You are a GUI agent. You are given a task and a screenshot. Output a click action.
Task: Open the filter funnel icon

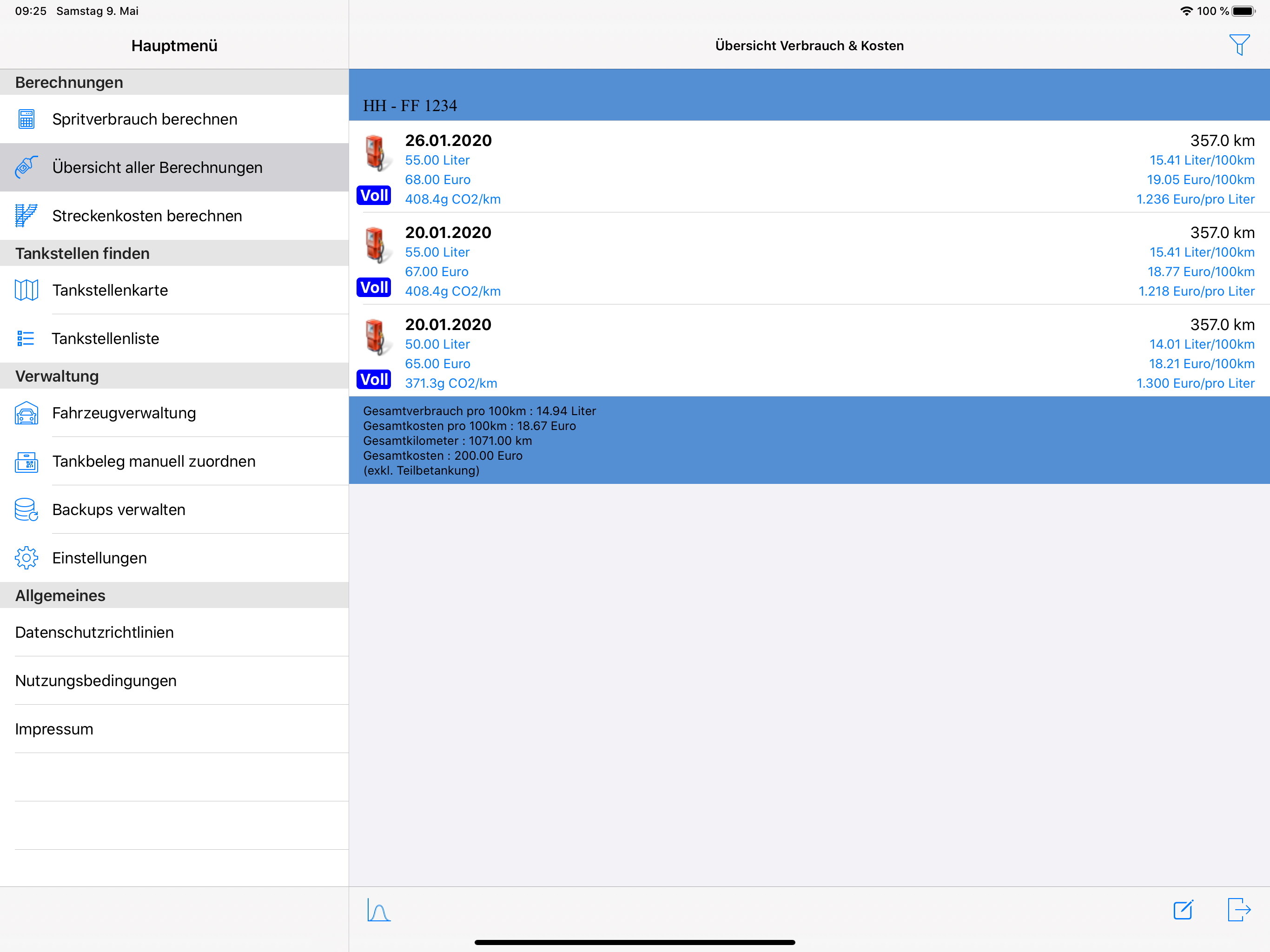click(1239, 45)
